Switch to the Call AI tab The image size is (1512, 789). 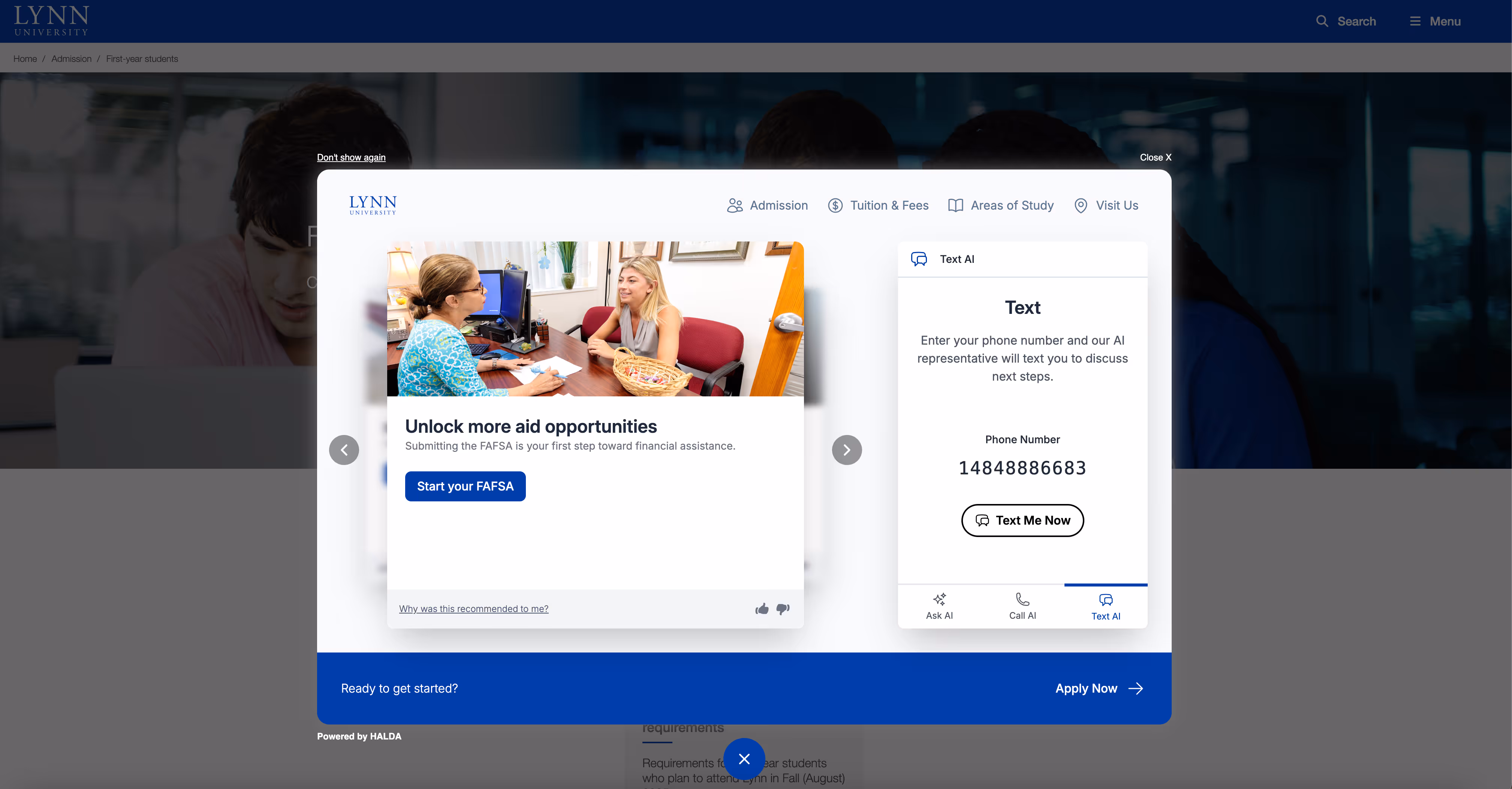(1022, 606)
